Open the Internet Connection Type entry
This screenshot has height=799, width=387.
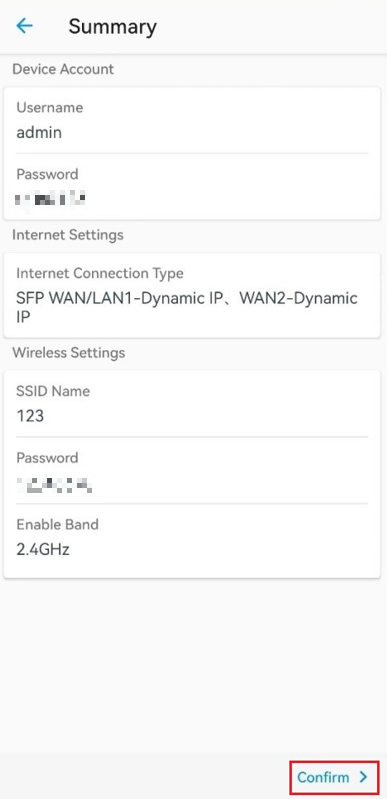coord(192,295)
